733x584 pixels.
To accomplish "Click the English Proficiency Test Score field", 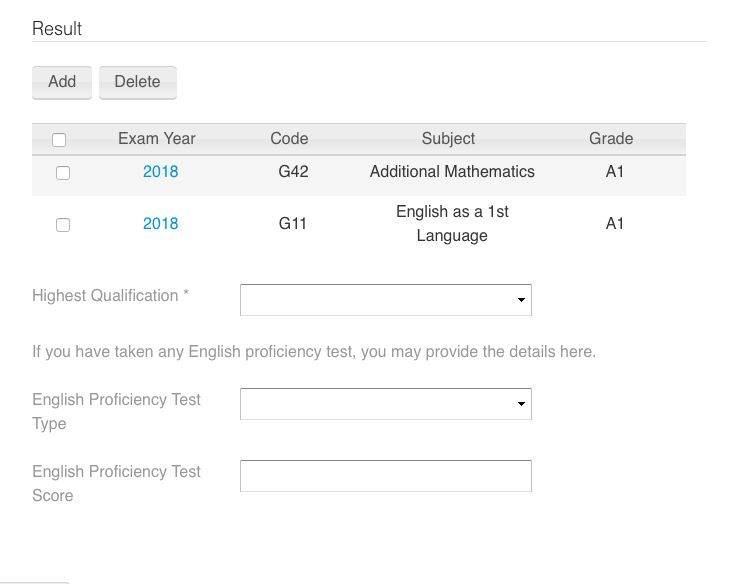I will coord(385,476).
